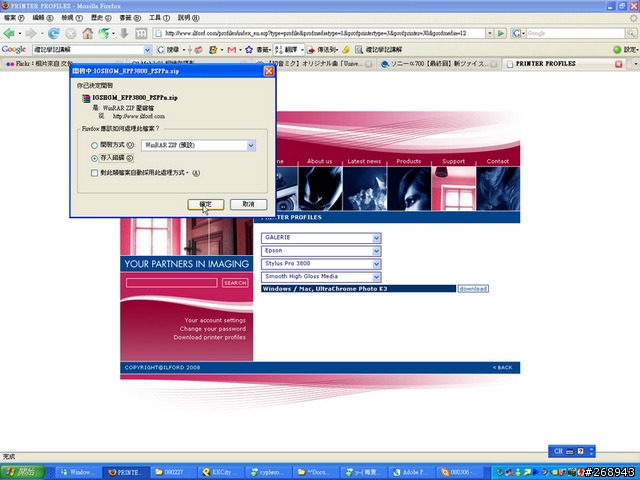
Task: Click the blue star bookmarks icon on Google toolbar
Action: pyautogui.click(x=249, y=50)
